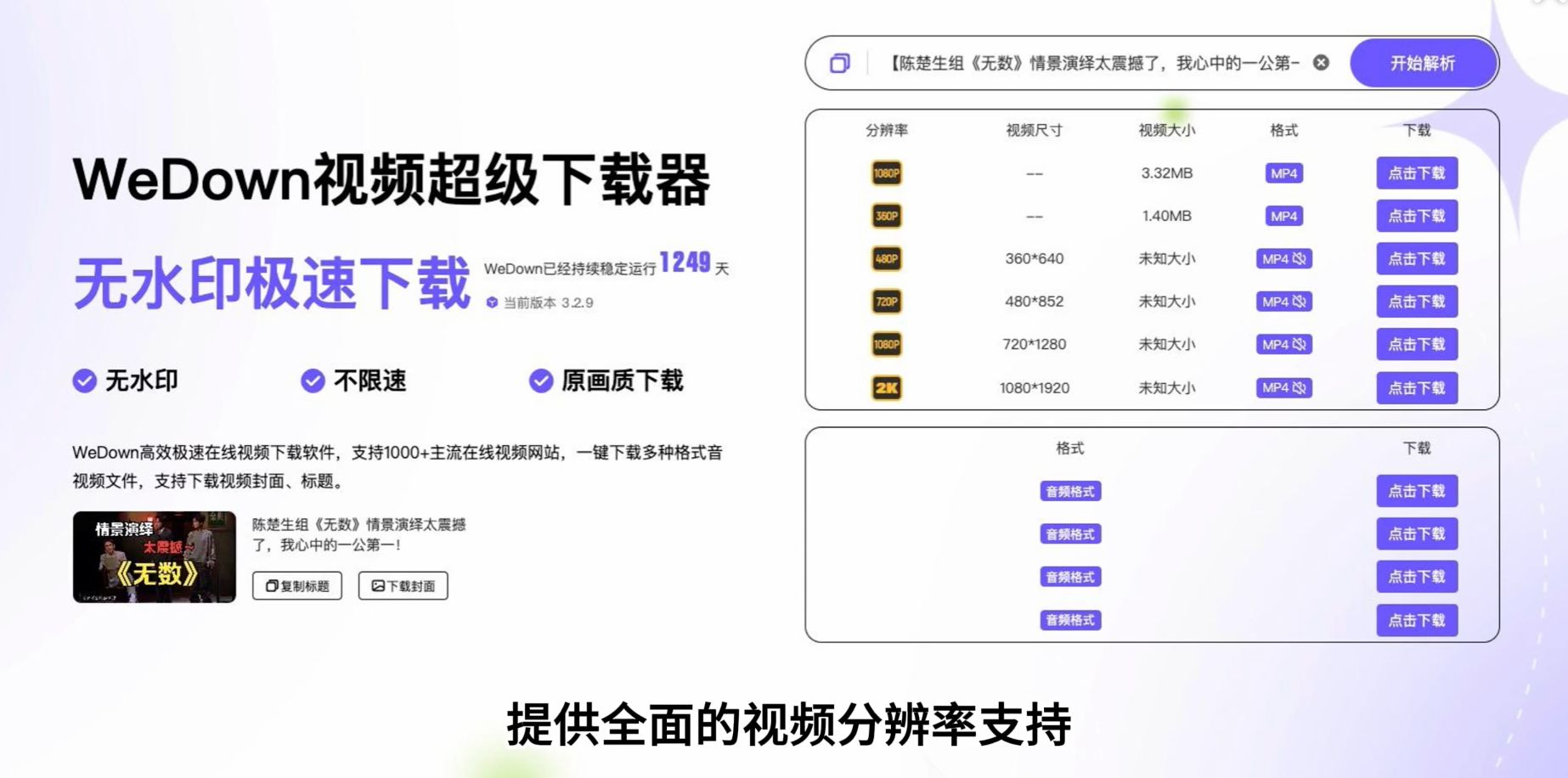Click the muted MP4 badge in the 720*1280 row
This screenshot has width=1568, height=778.
1283,344
